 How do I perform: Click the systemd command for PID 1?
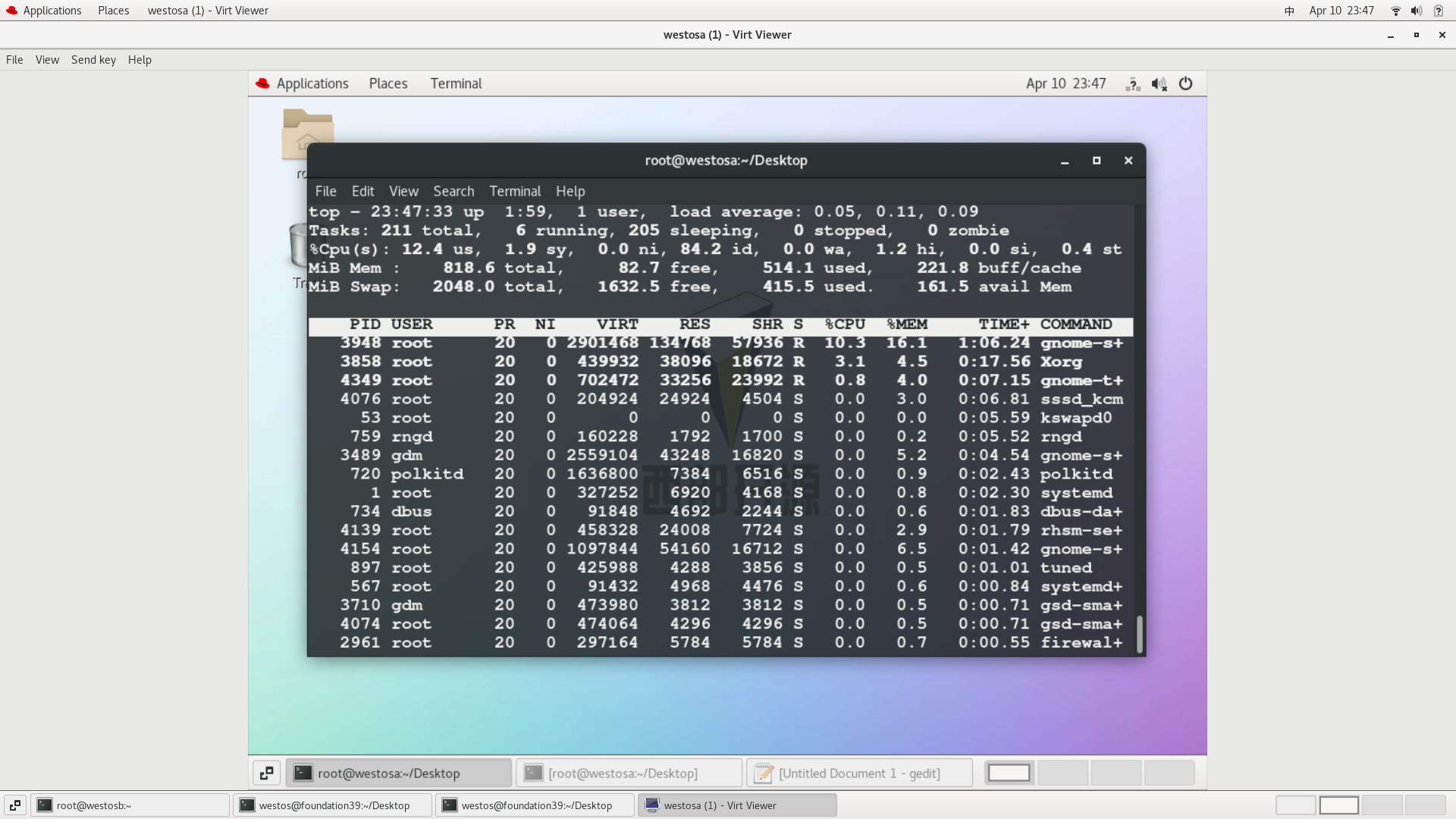click(1076, 493)
